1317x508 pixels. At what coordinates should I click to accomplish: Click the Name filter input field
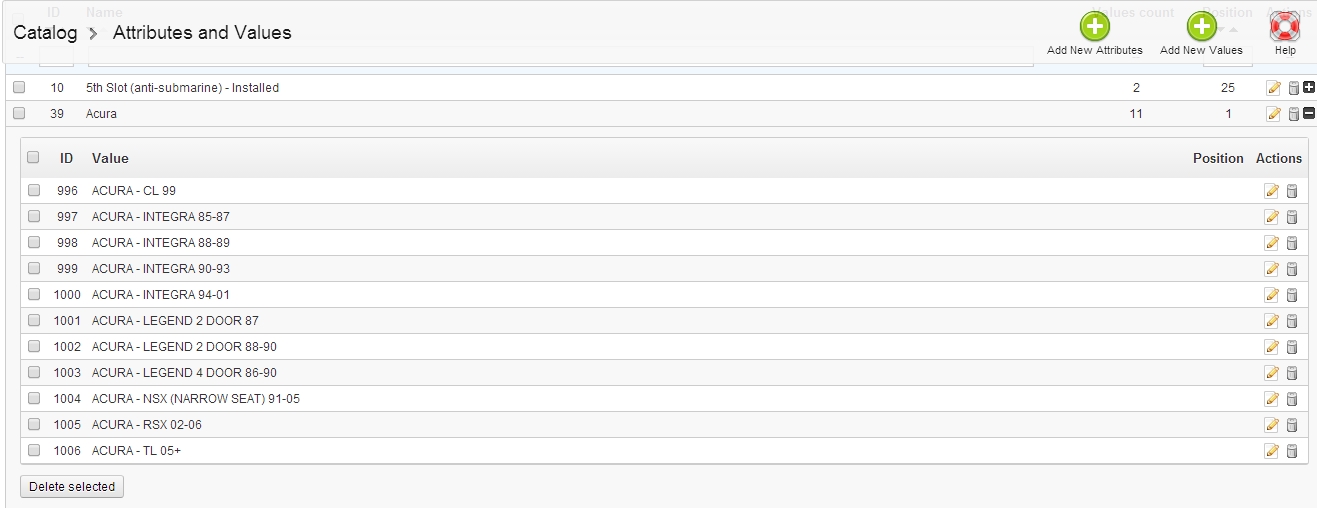pyautogui.click(x=560, y=58)
